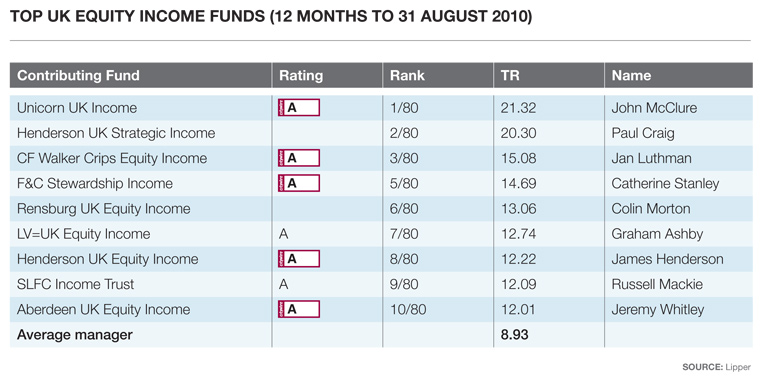This screenshot has height=377, width=760.
Task: Click the plain A rating for SLFC Income Trust
Action: (x=284, y=284)
